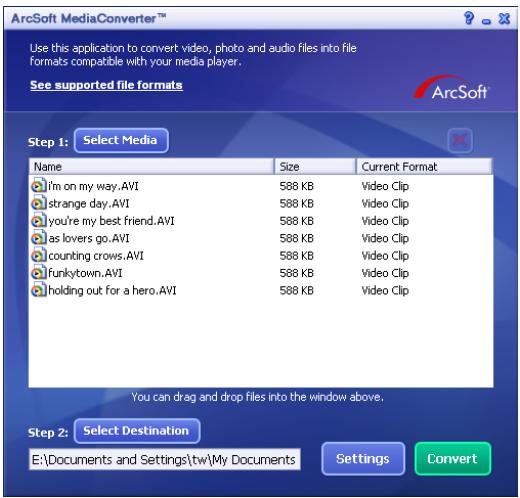The width and height of the screenshot is (520, 498).
Task: Click the Select Media button
Action: click(121, 140)
